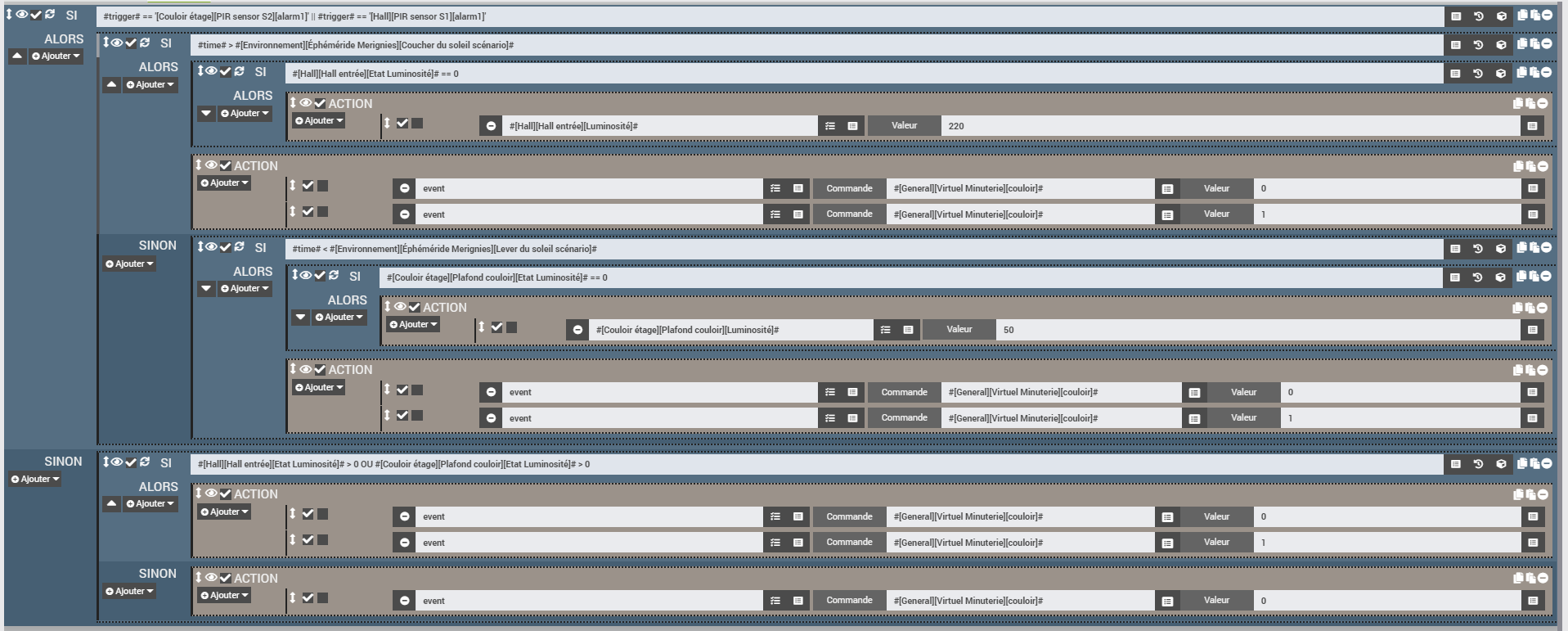Edit the Lever du soleil scénario condition field
Screen dimensions: 1568x631
(x=864, y=249)
